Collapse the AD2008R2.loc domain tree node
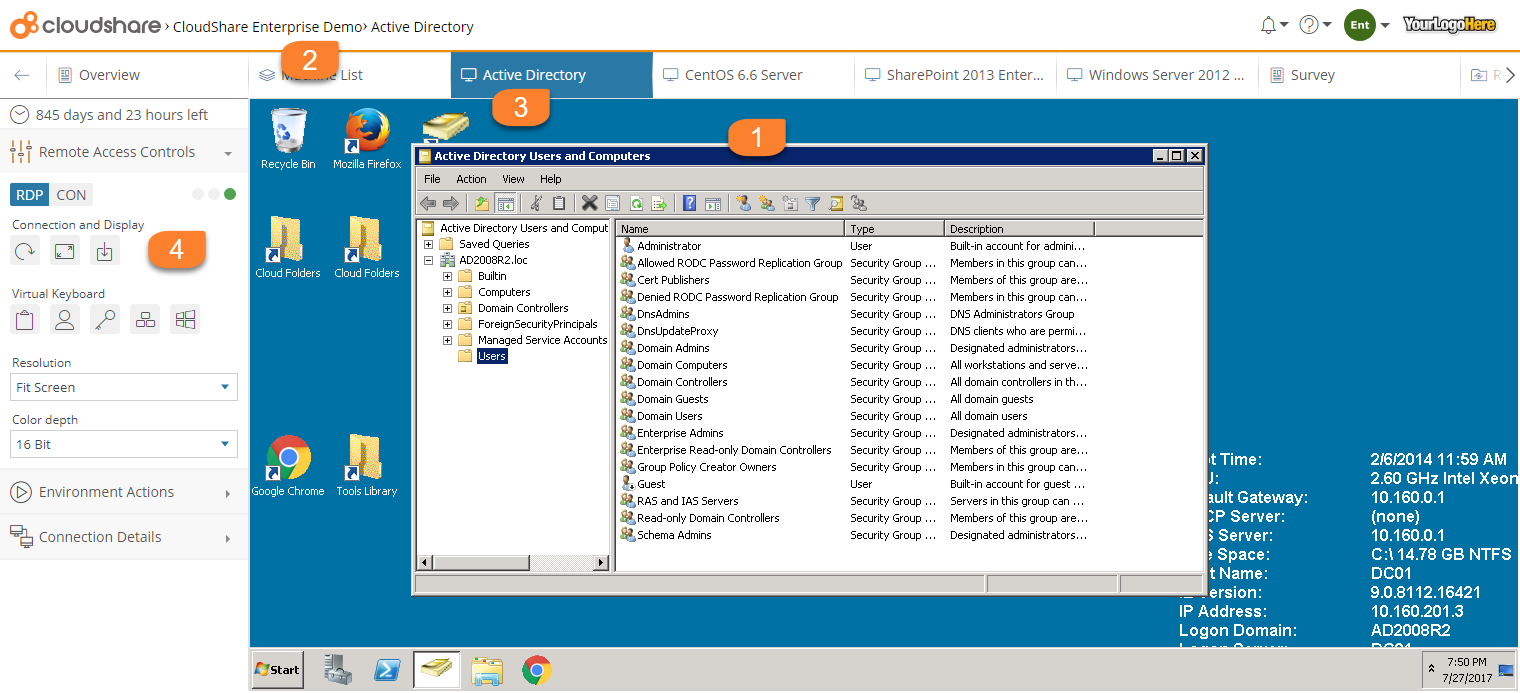Viewport: 1520px width, 693px height. [x=429, y=260]
